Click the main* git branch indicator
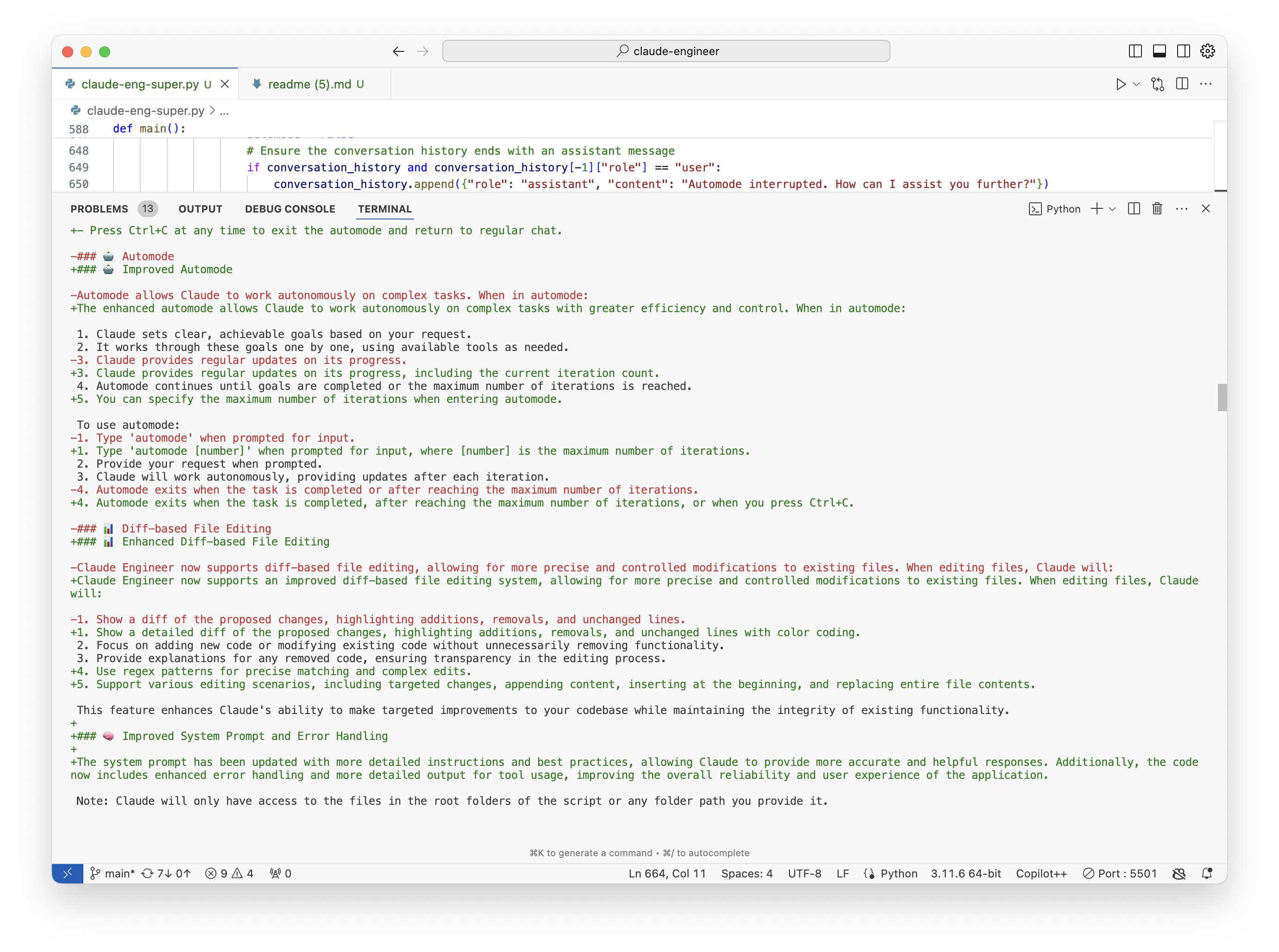This screenshot has width=1279, height=952. coord(113,873)
